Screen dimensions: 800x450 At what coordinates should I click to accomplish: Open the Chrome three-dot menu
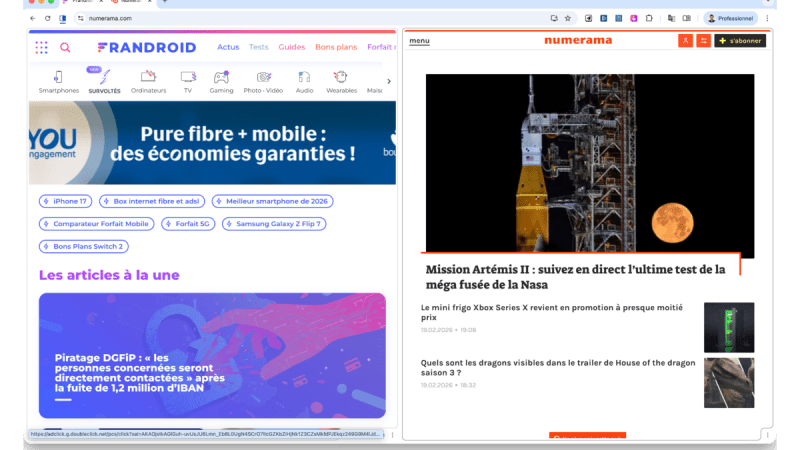767,18
